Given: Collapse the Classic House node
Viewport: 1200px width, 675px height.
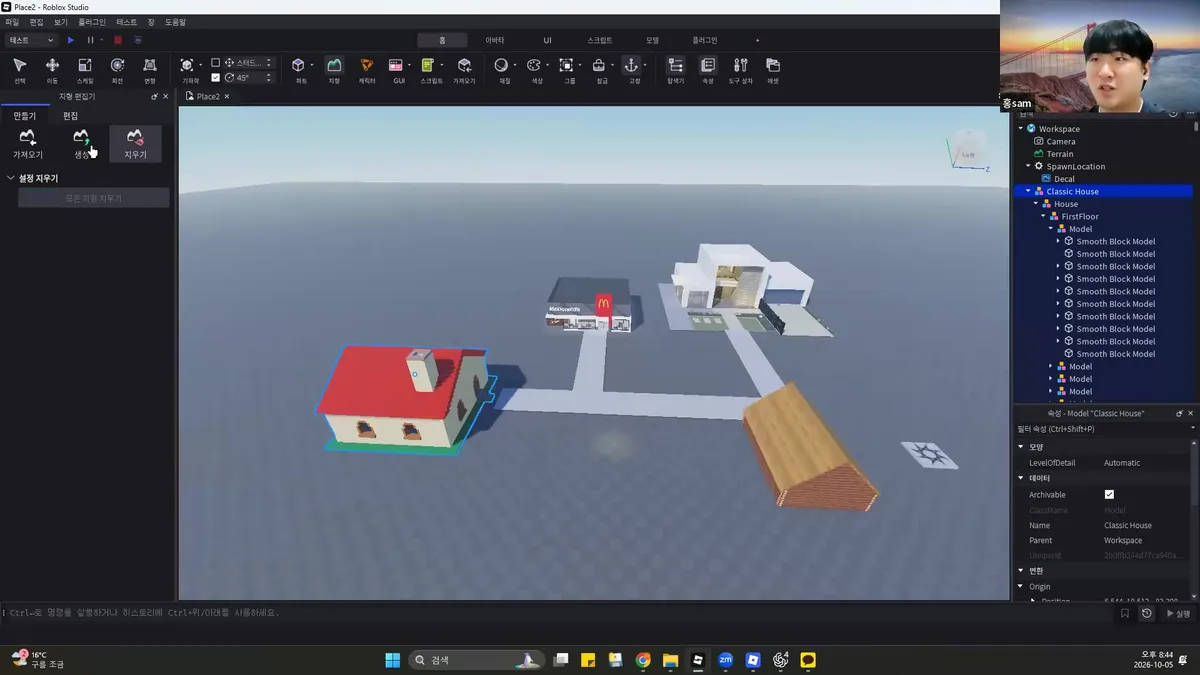Looking at the screenshot, I should (x=1028, y=191).
